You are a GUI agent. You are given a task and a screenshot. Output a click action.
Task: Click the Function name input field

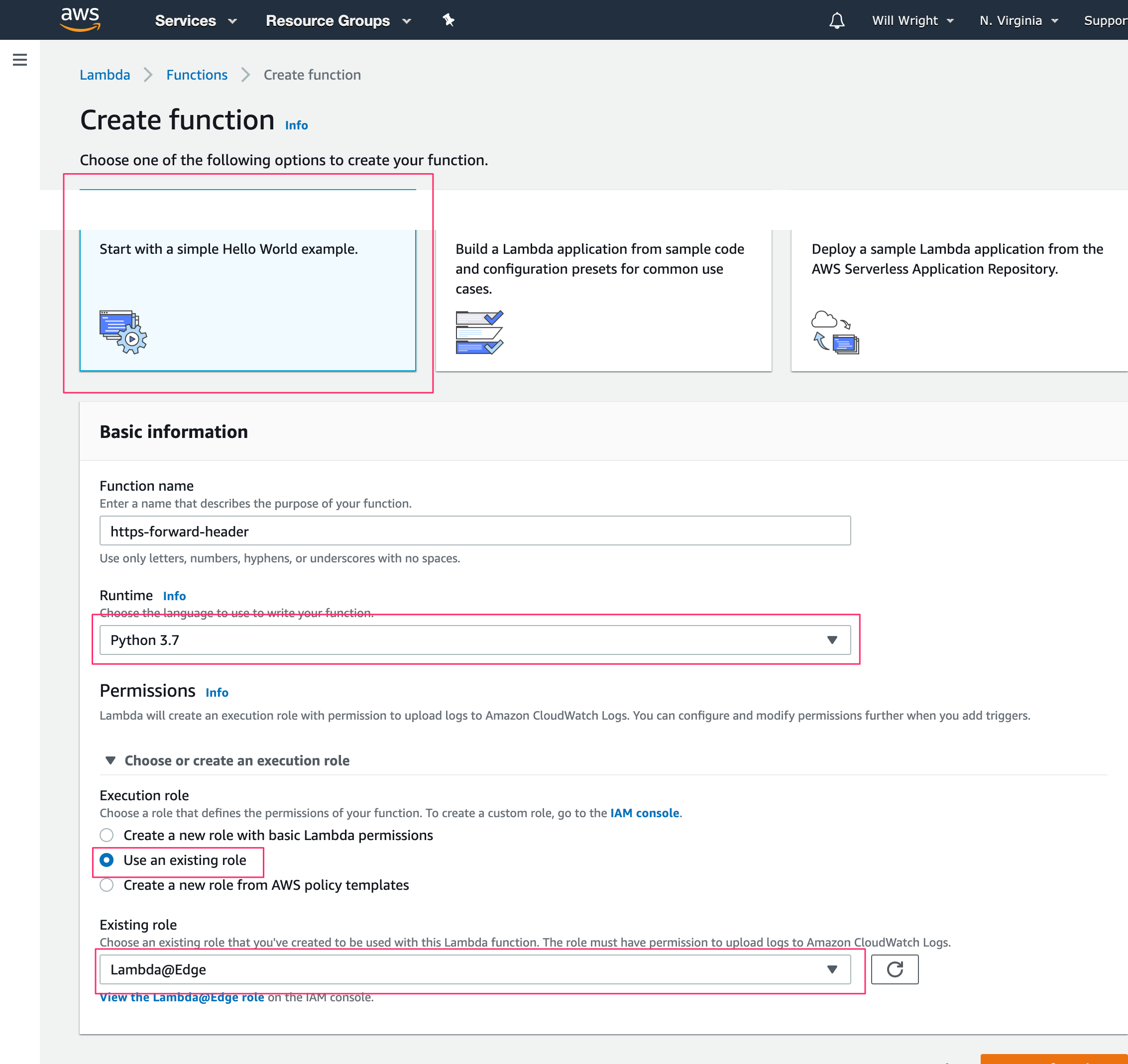[475, 531]
